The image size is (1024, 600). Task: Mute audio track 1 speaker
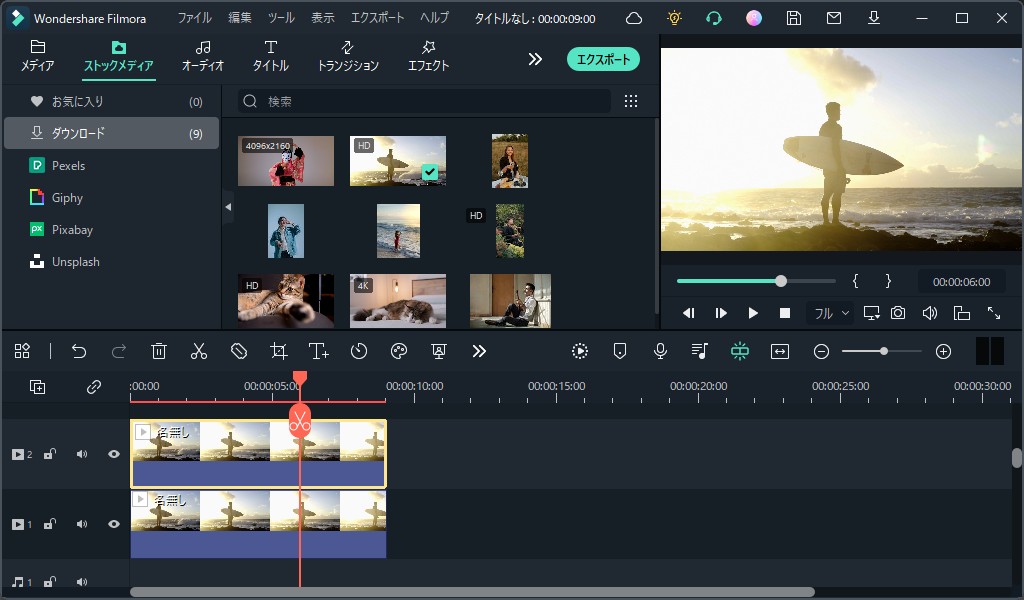pyautogui.click(x=82, y=581)
